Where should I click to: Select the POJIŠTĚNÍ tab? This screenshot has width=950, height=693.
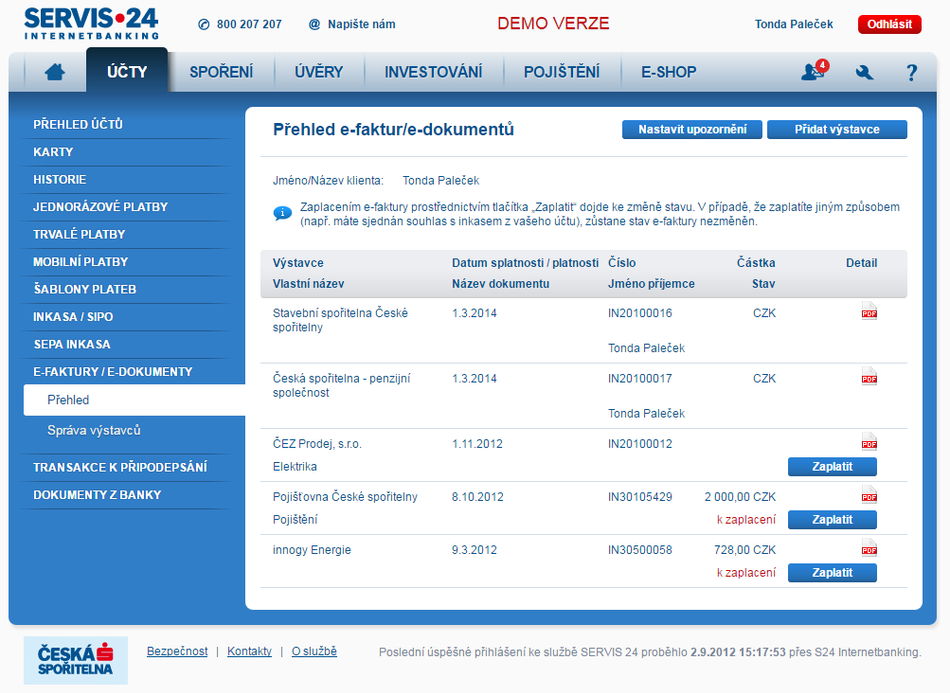click(x=562, y=72)
